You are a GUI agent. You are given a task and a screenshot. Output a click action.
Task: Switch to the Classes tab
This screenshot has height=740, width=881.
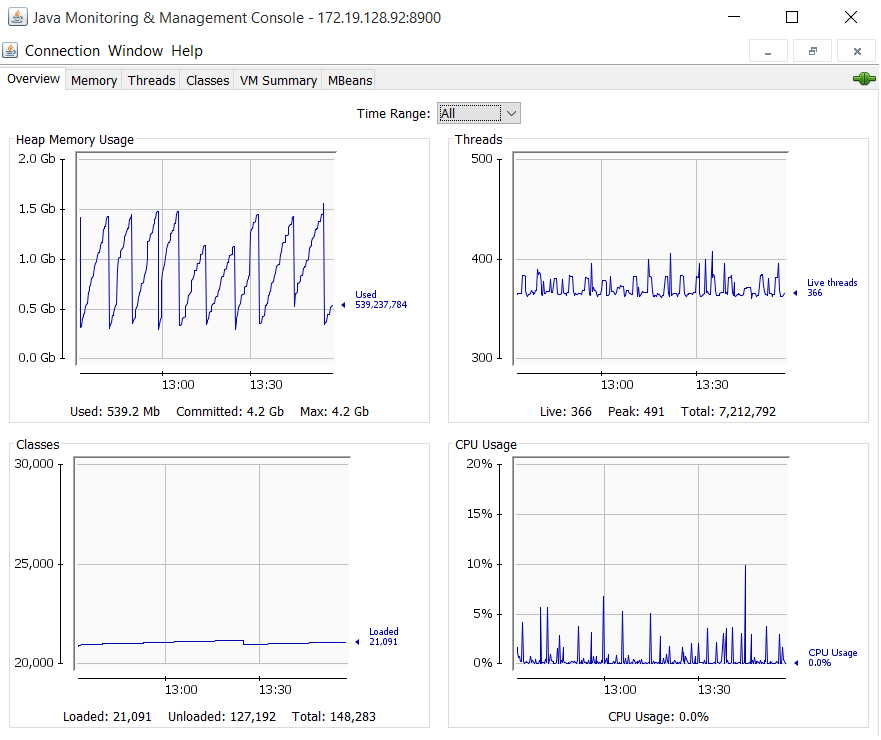[207, 80]
